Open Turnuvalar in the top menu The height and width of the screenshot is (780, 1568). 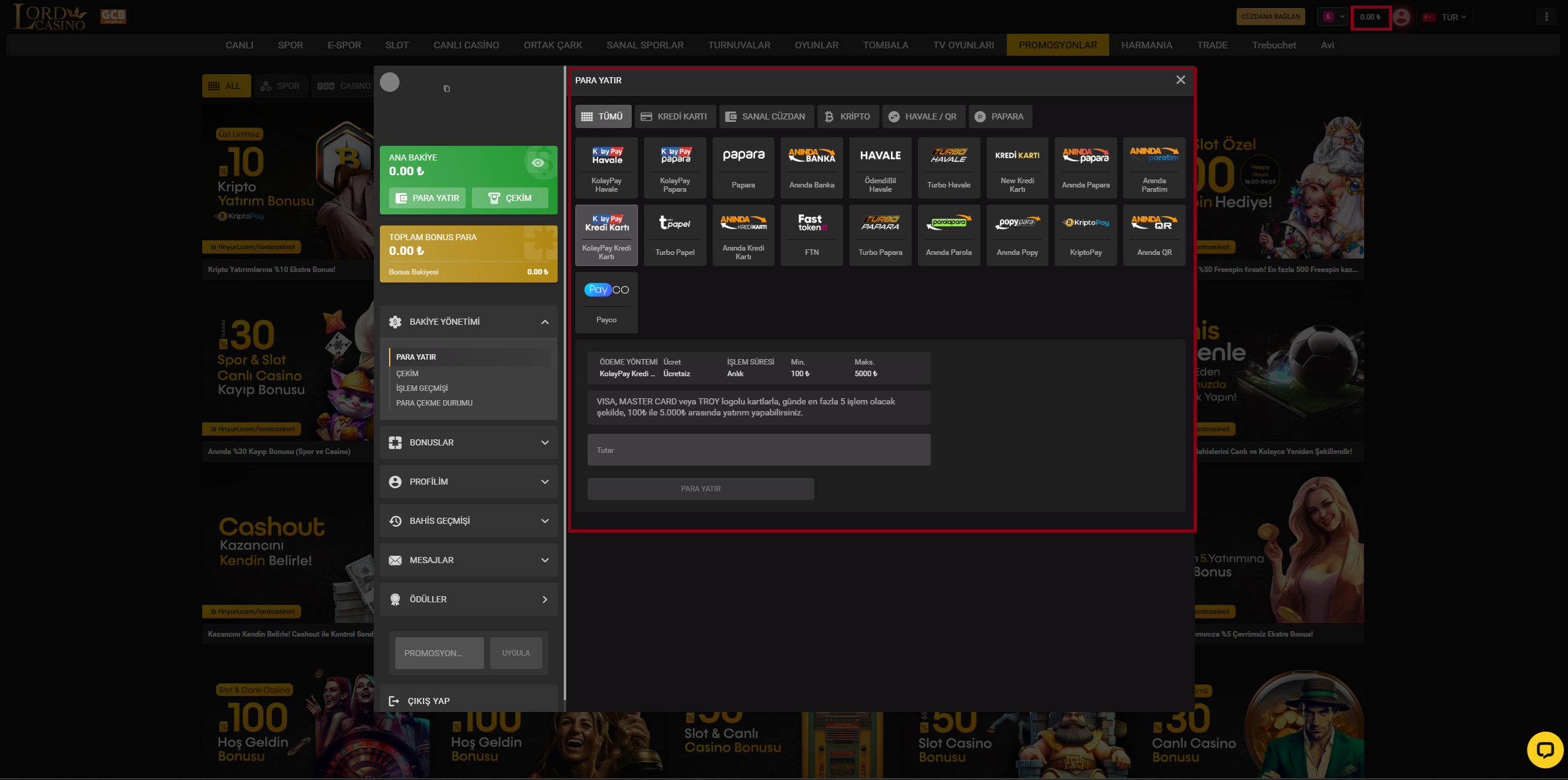coord(739,45)
